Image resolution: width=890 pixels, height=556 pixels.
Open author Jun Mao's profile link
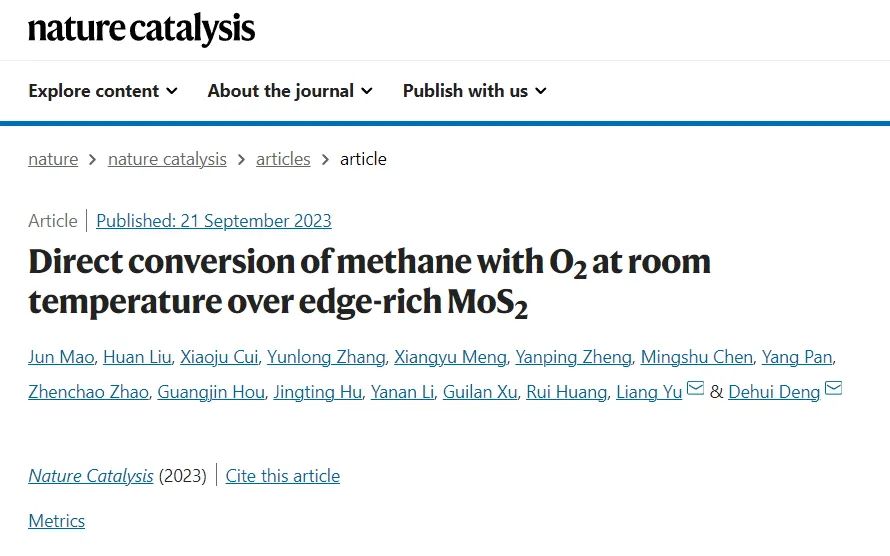click(60, 357)
